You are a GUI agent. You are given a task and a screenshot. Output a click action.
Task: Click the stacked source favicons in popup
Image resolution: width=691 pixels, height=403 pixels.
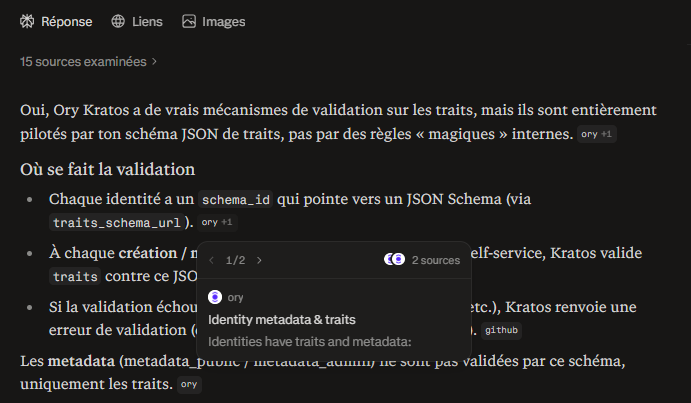395,260
